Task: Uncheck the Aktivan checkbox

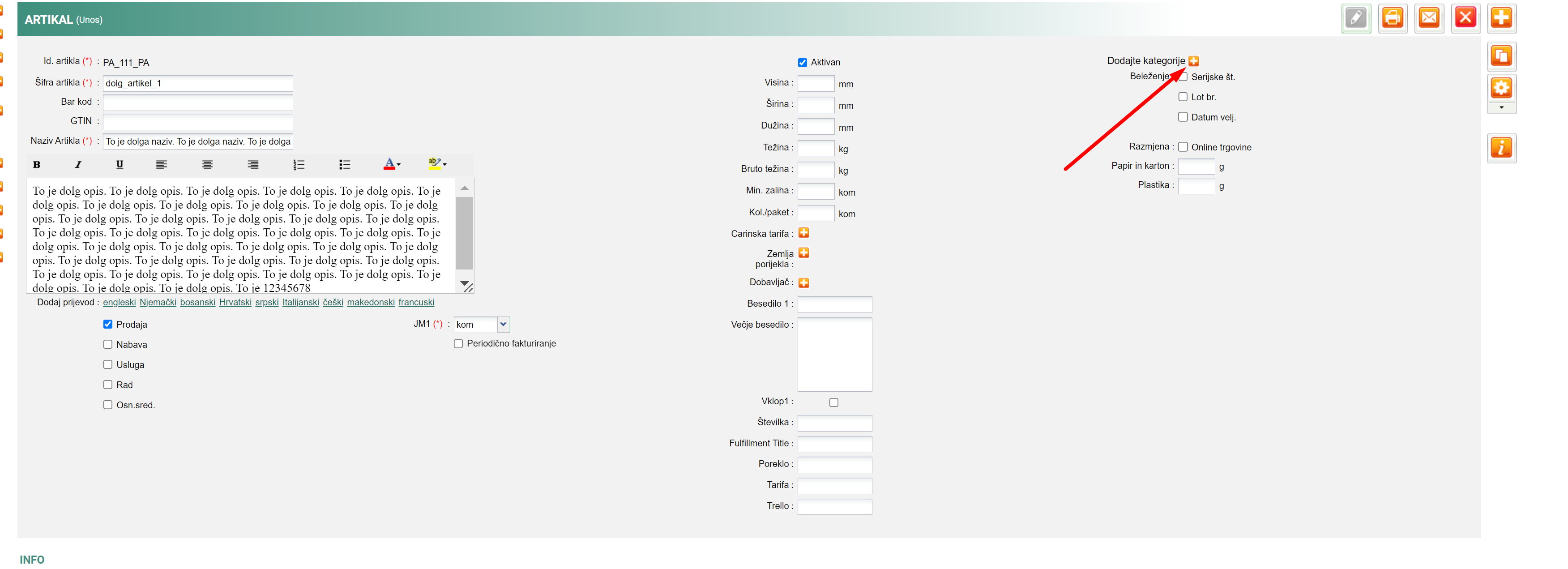Action: click(802, 63)
